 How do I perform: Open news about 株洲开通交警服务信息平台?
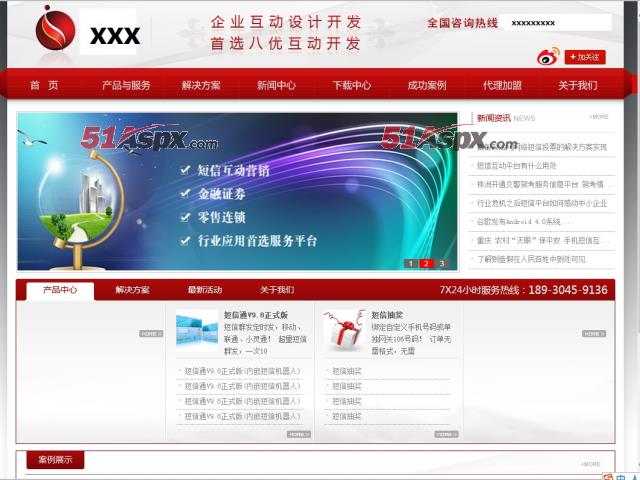click(x=544, y=184)
